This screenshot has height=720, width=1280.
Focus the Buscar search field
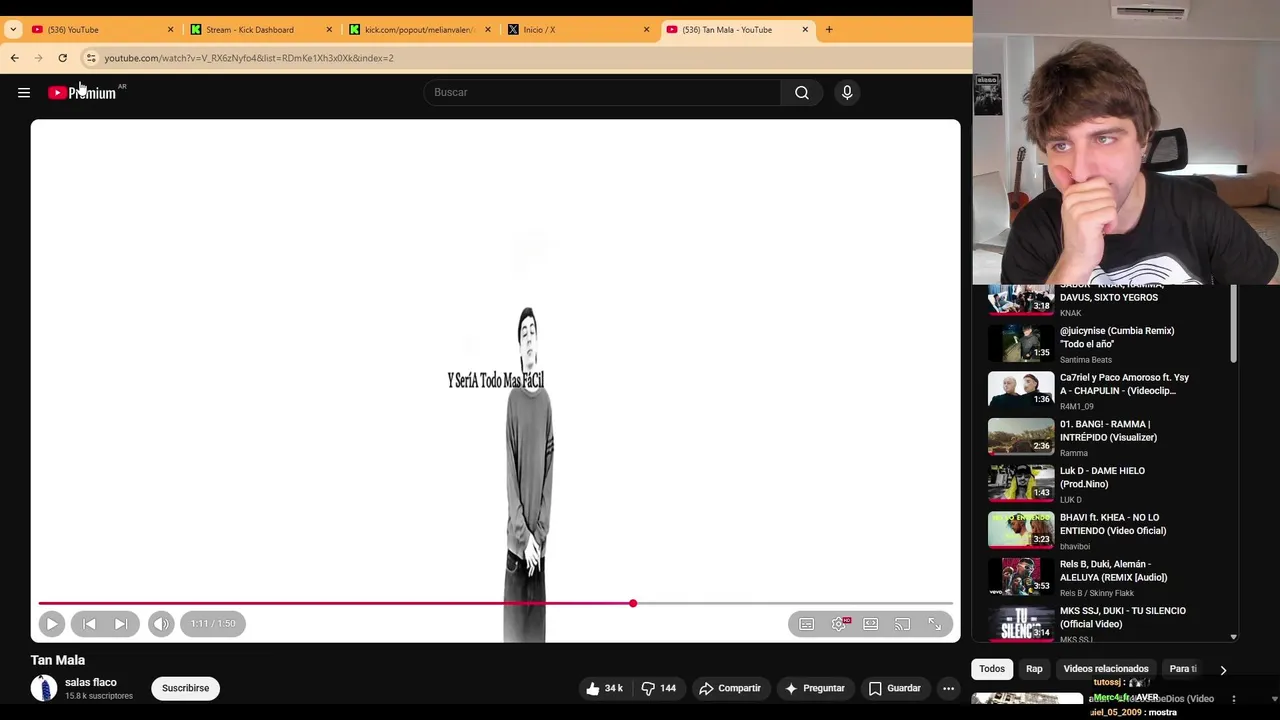[602, 93]
